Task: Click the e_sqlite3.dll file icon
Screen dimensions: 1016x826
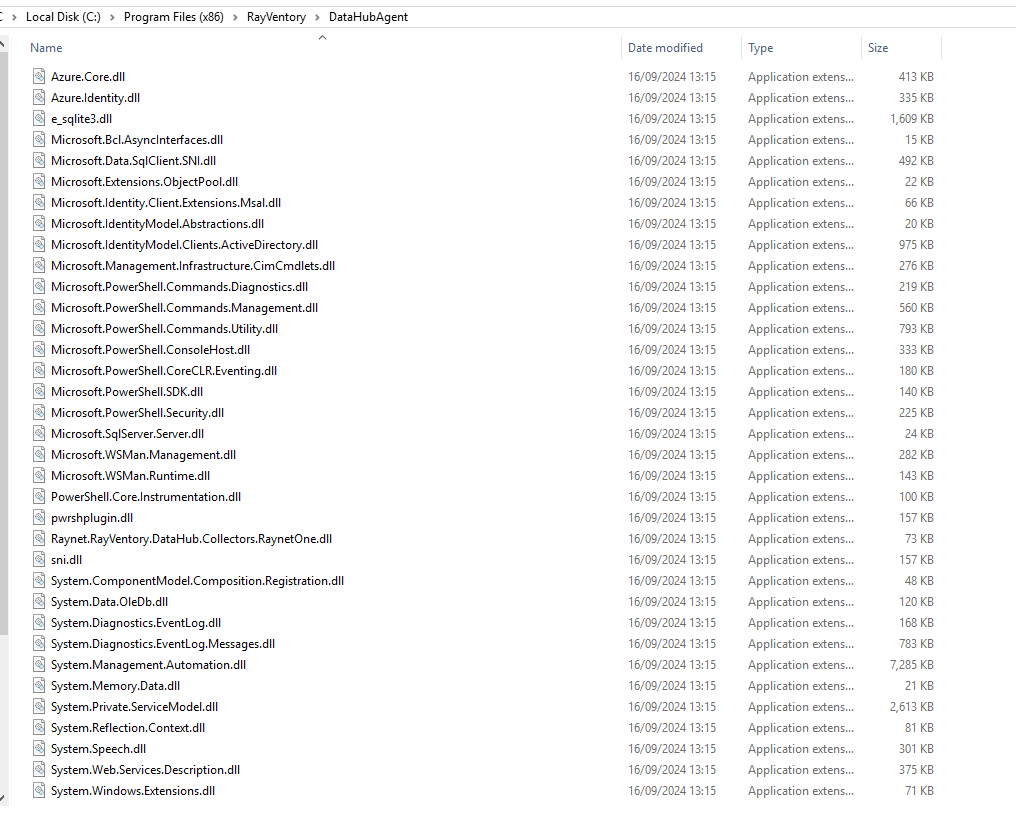Action: coord(40,119)
